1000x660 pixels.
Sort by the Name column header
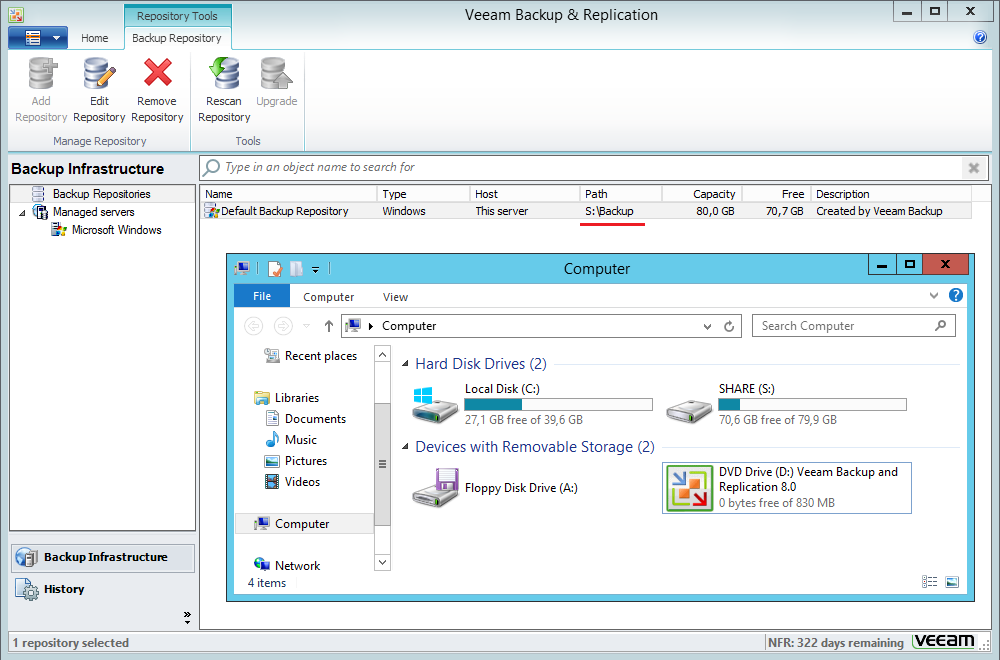288,194
